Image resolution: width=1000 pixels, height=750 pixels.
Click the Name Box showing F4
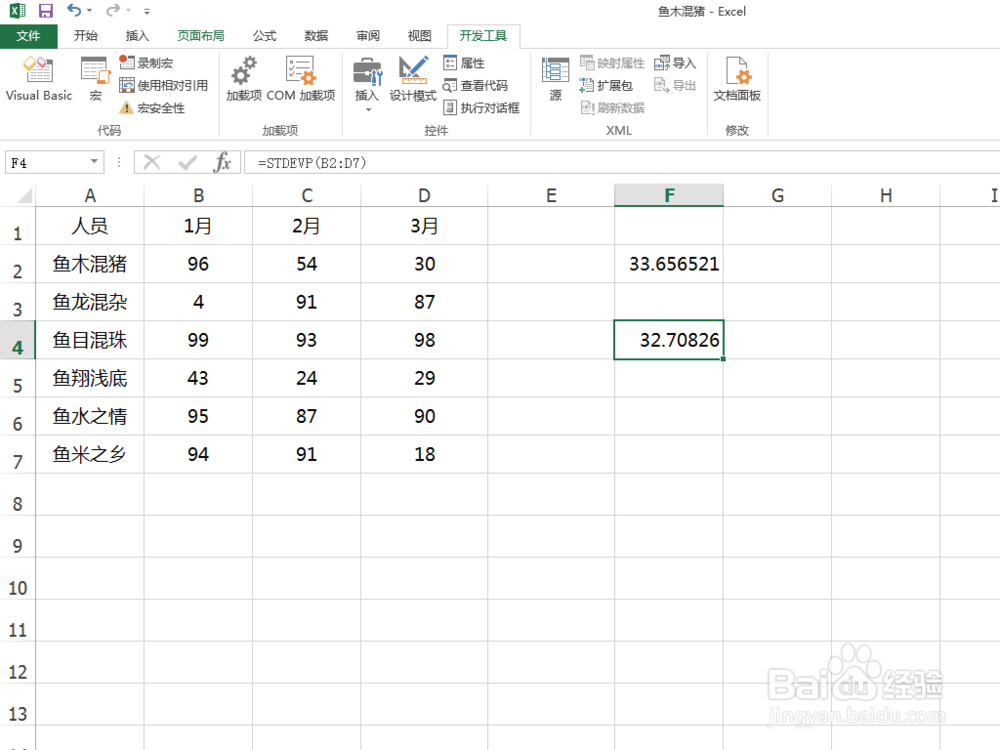point(46,163)
